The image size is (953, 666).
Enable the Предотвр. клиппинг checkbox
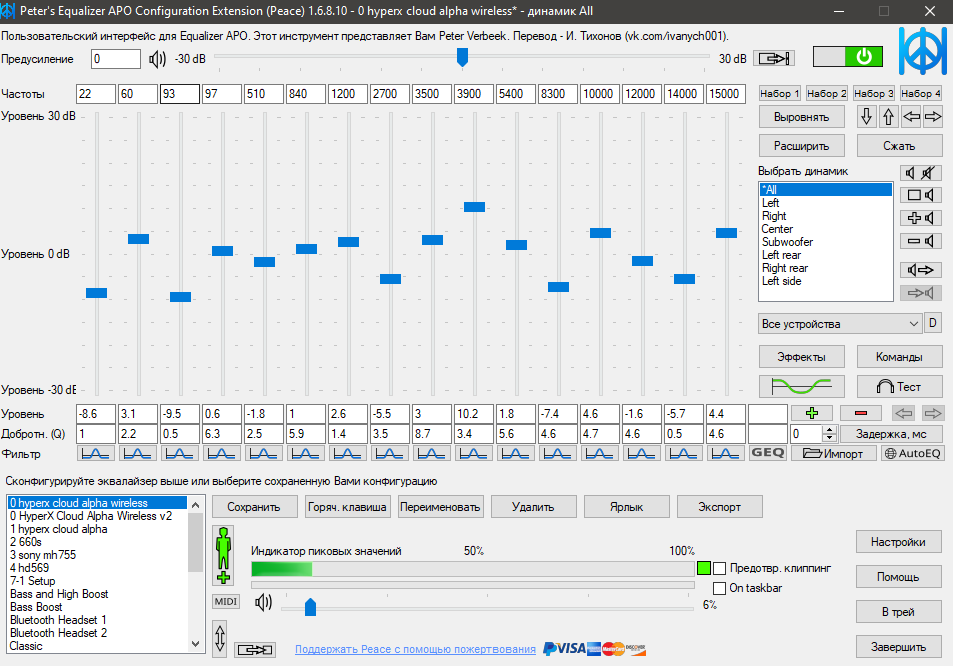720,568
